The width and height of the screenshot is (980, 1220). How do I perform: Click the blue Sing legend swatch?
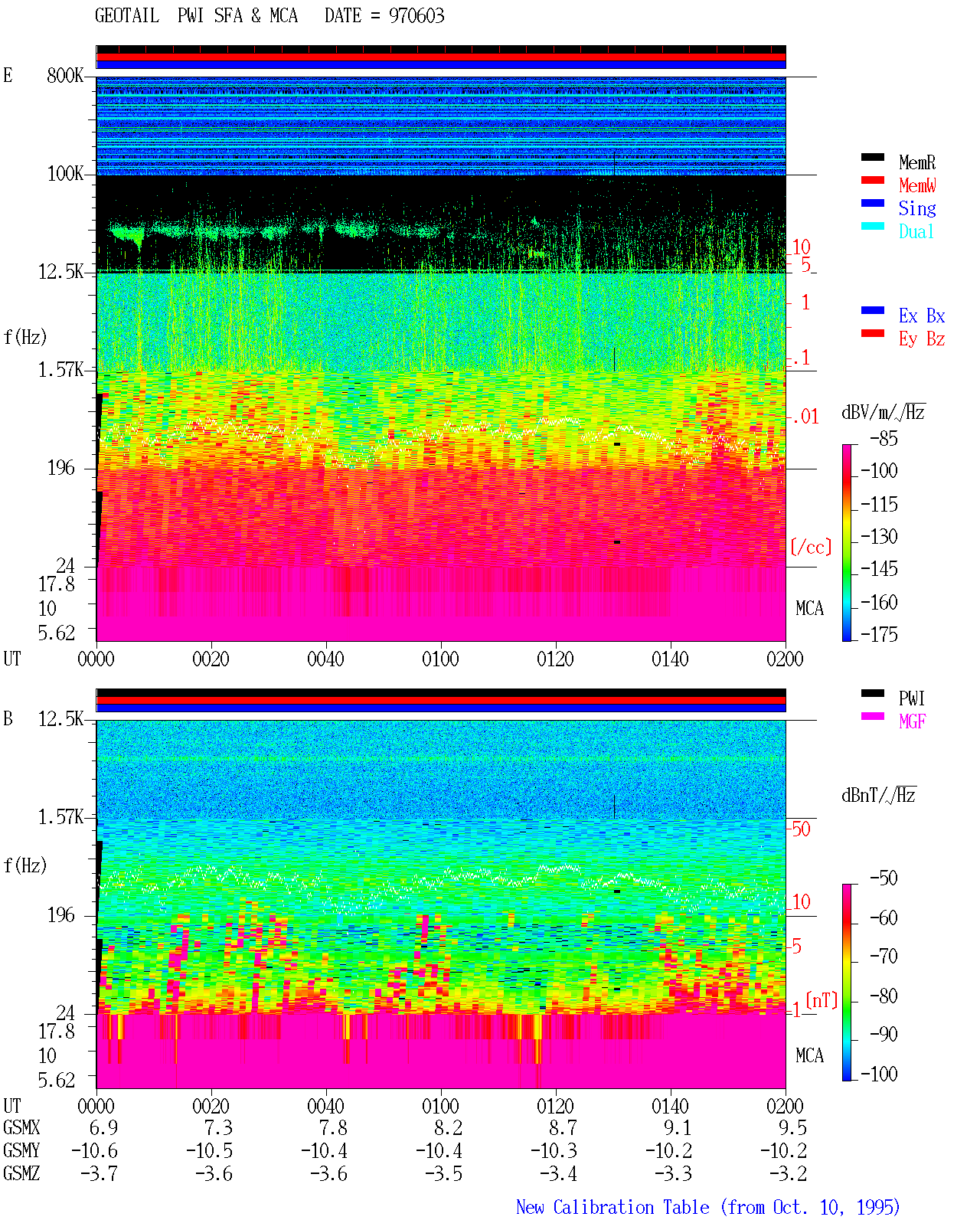pos(872,203)
